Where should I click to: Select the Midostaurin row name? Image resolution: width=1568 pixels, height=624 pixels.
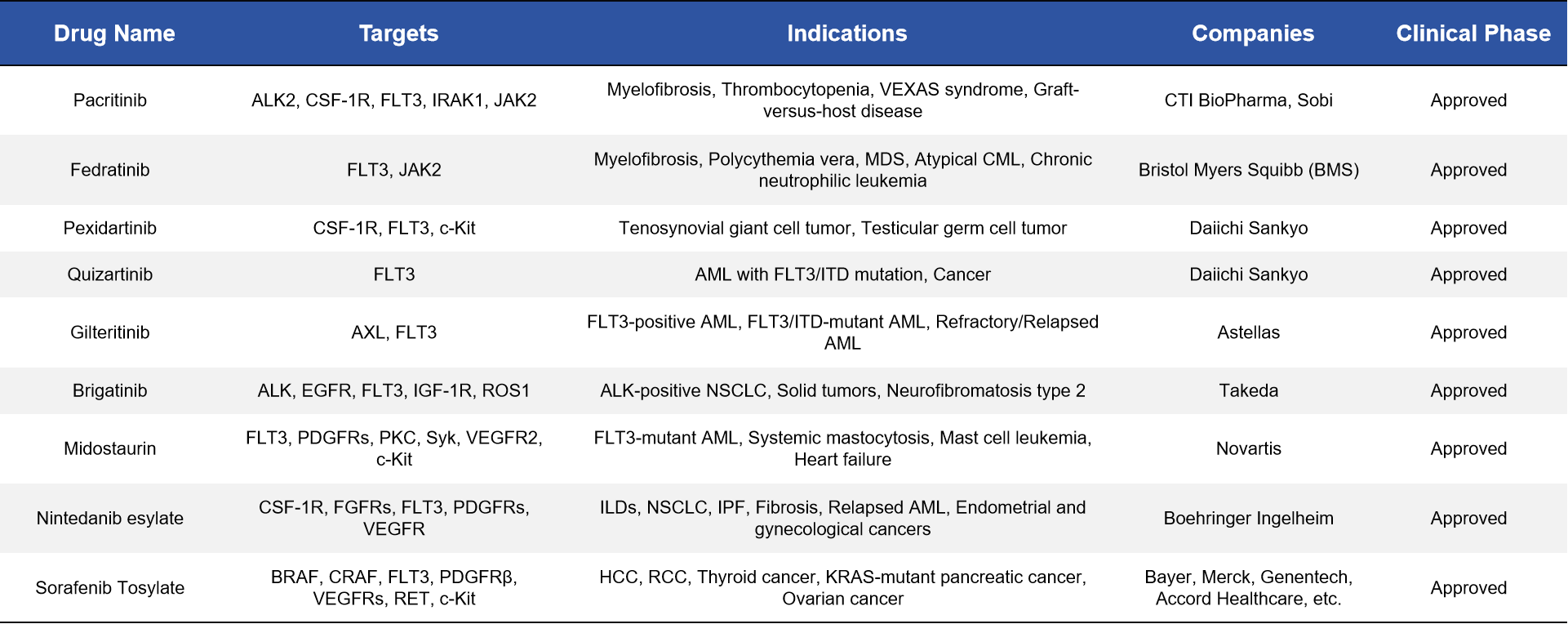110,448
